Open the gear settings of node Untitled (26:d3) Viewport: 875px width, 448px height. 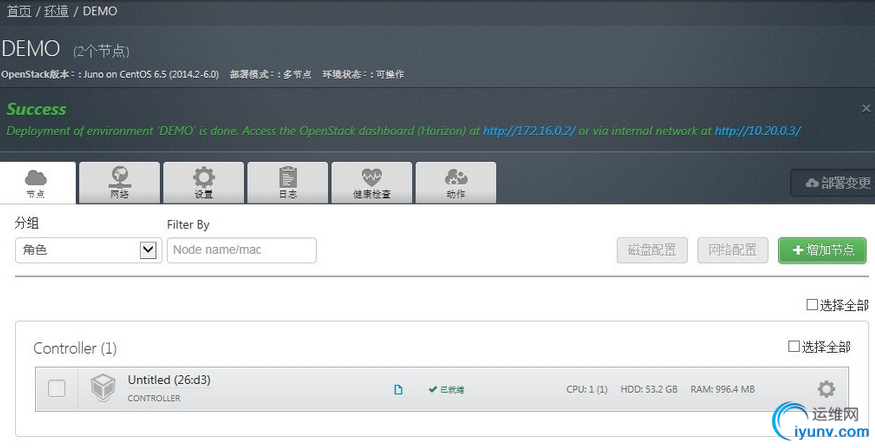[x=826, y=389]
